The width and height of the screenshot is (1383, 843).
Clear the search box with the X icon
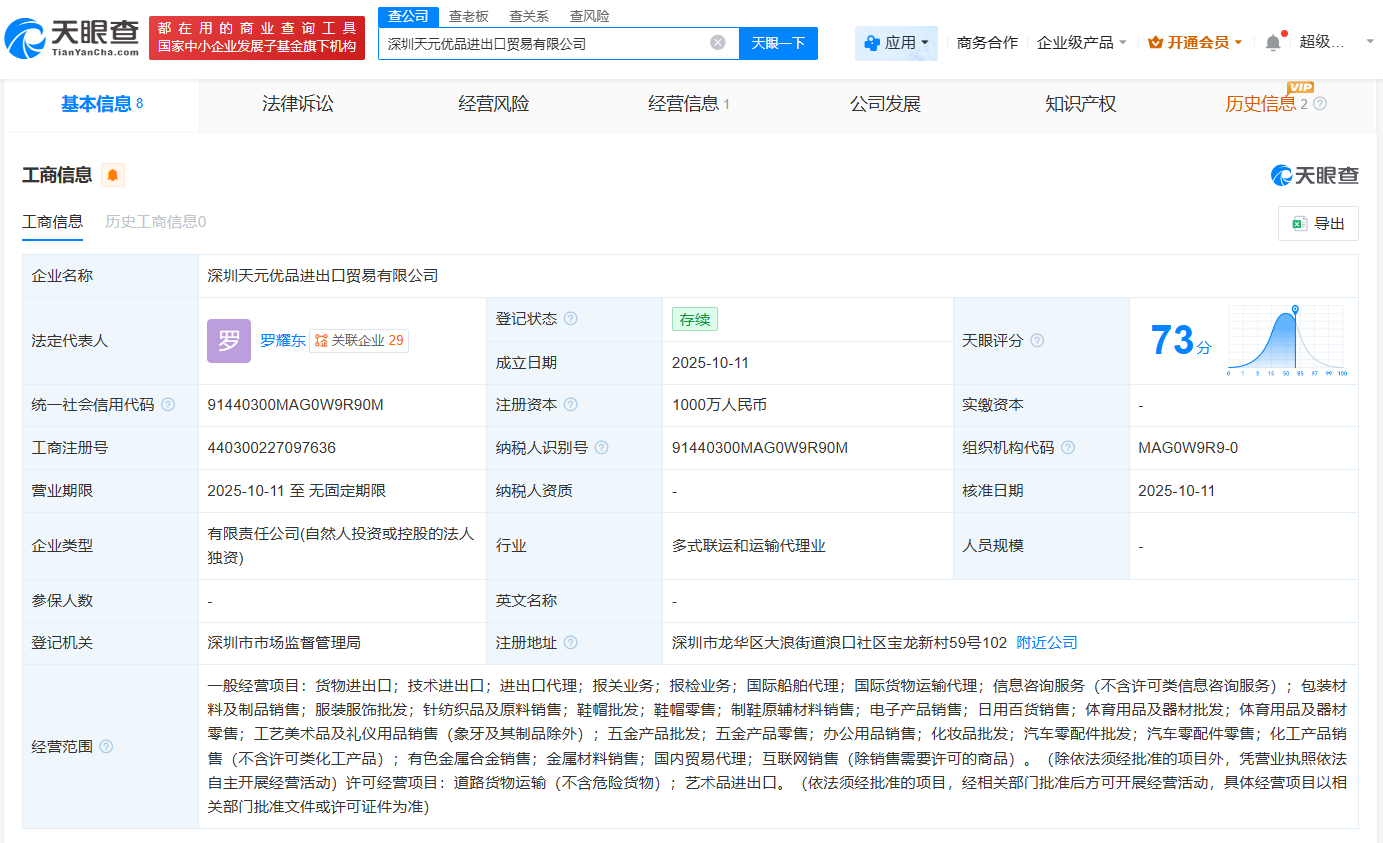tap(716, 43)
